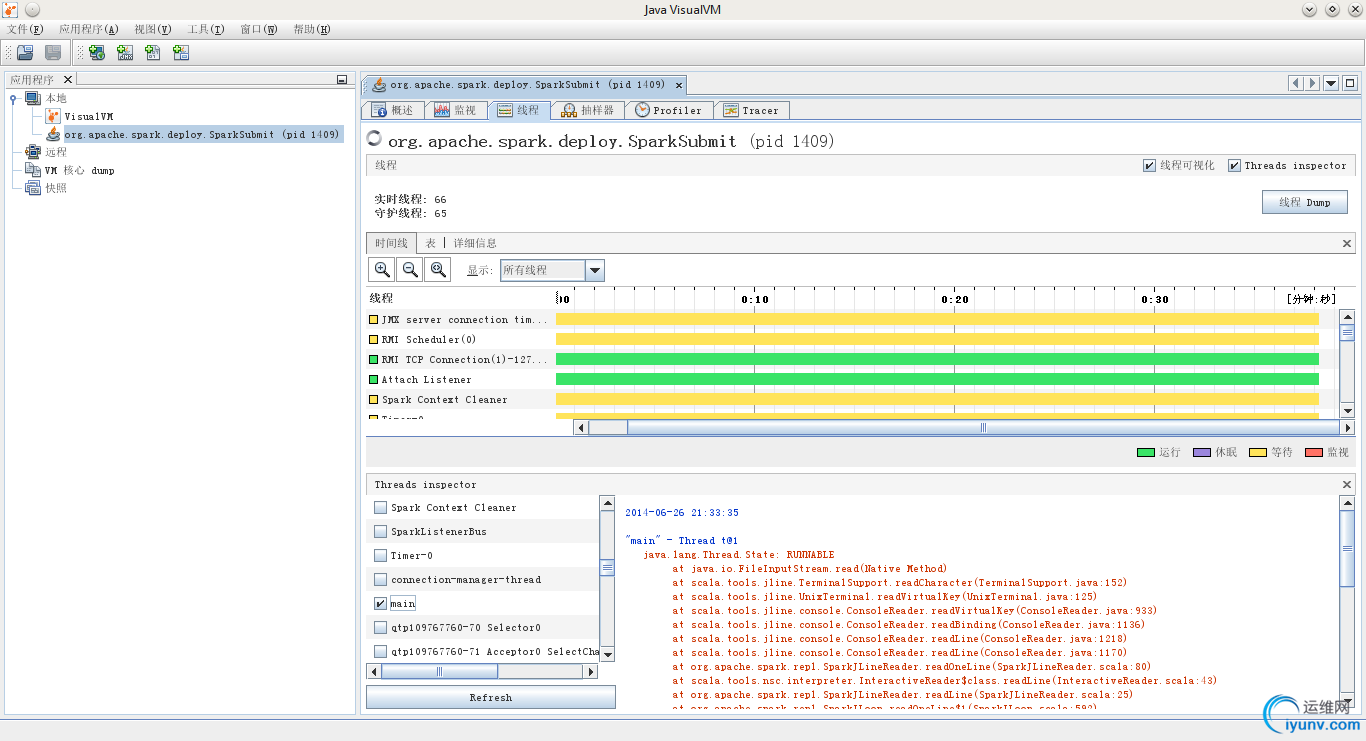Select the VM 核心 dump tree node
Image resolution: width=1366 pixels, height=741 pixels.
coord(70,170)
